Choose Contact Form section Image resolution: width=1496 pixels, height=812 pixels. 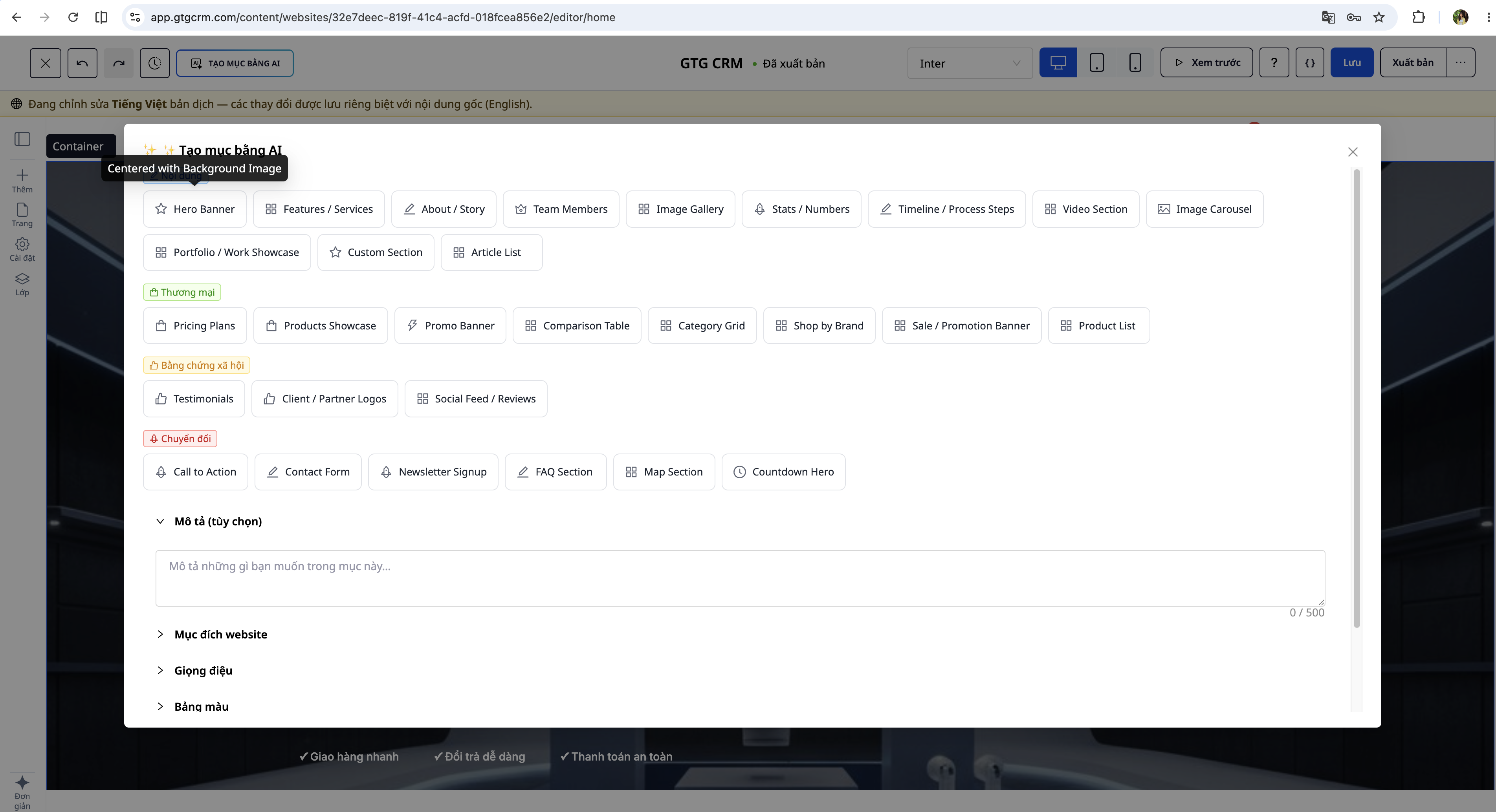pos(308,472)
